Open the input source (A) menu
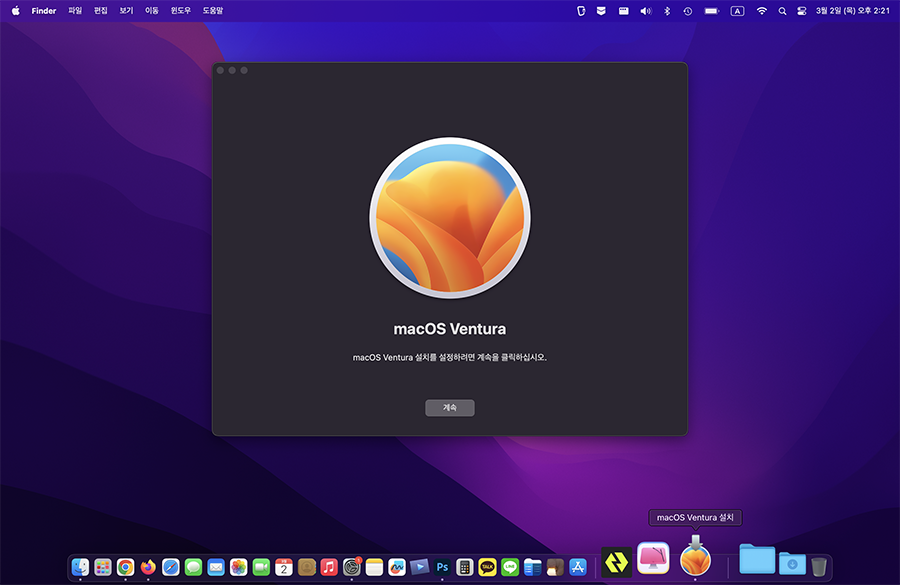 pyautogui.click(x=737, y=11)
